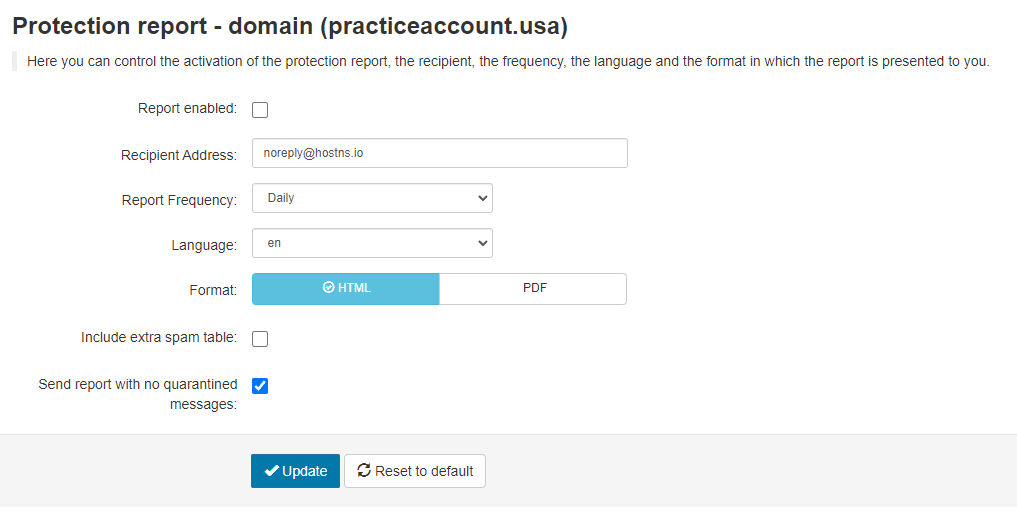The image size is (1017, 518).
Task: Click the Update button
Action: [x=296, y=471]
